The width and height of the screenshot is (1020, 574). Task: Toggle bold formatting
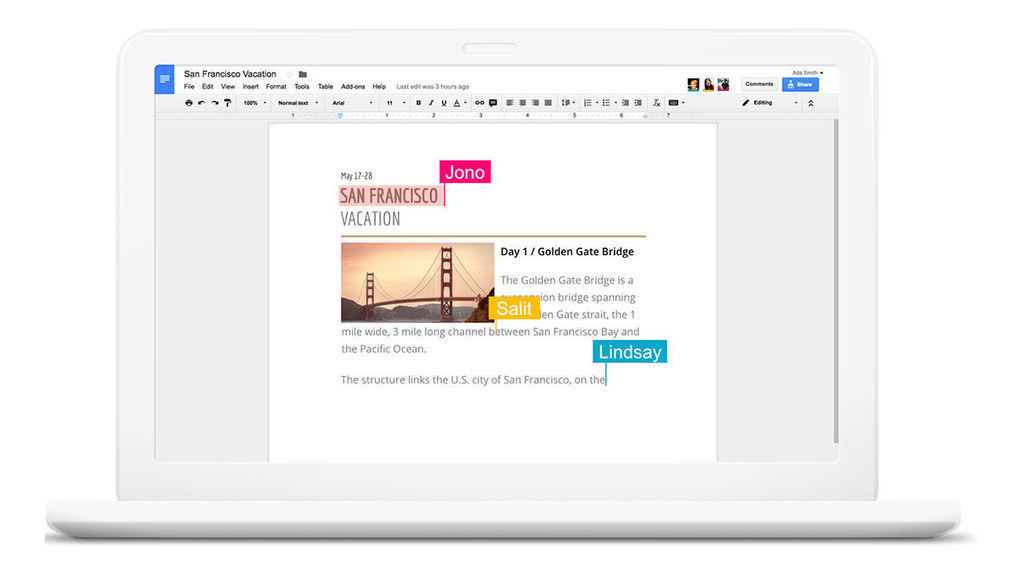[418, 103]
